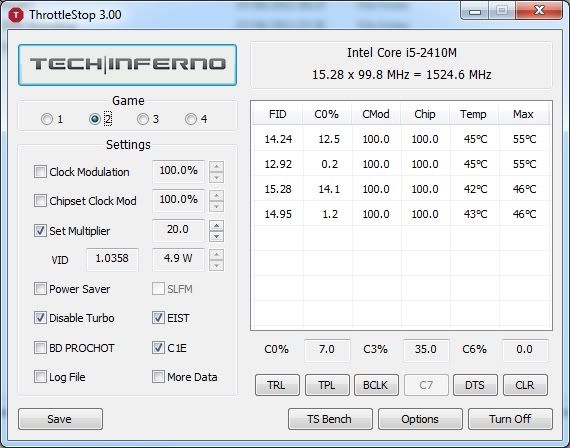The image size is (570, 448).
Task: Click the FID value 14.95
Action: click(278, 214)
